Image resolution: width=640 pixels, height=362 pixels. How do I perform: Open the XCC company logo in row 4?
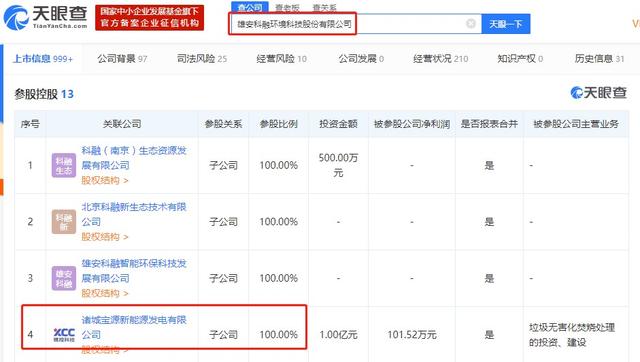(x=64, y=335)
